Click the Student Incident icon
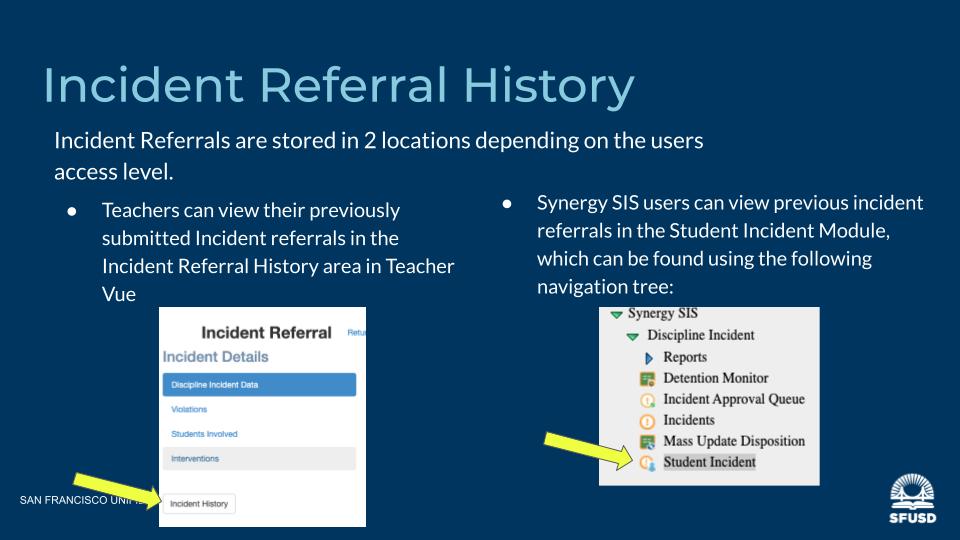Screen dimensions: 960x540 pos(646,463)
